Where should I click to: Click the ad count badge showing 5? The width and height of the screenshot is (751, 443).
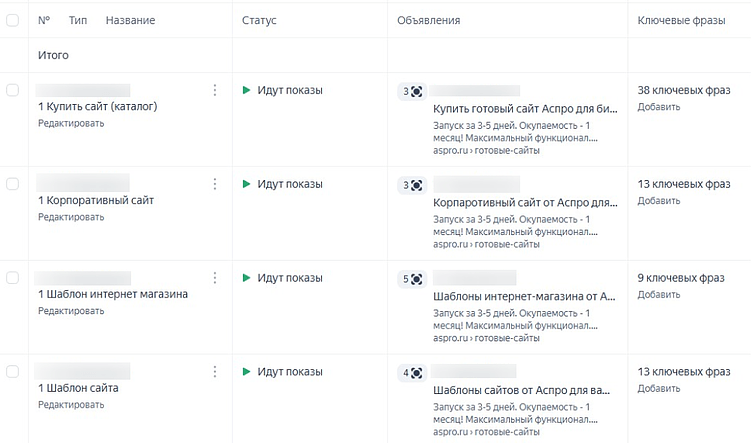click(x=413, y=279)
